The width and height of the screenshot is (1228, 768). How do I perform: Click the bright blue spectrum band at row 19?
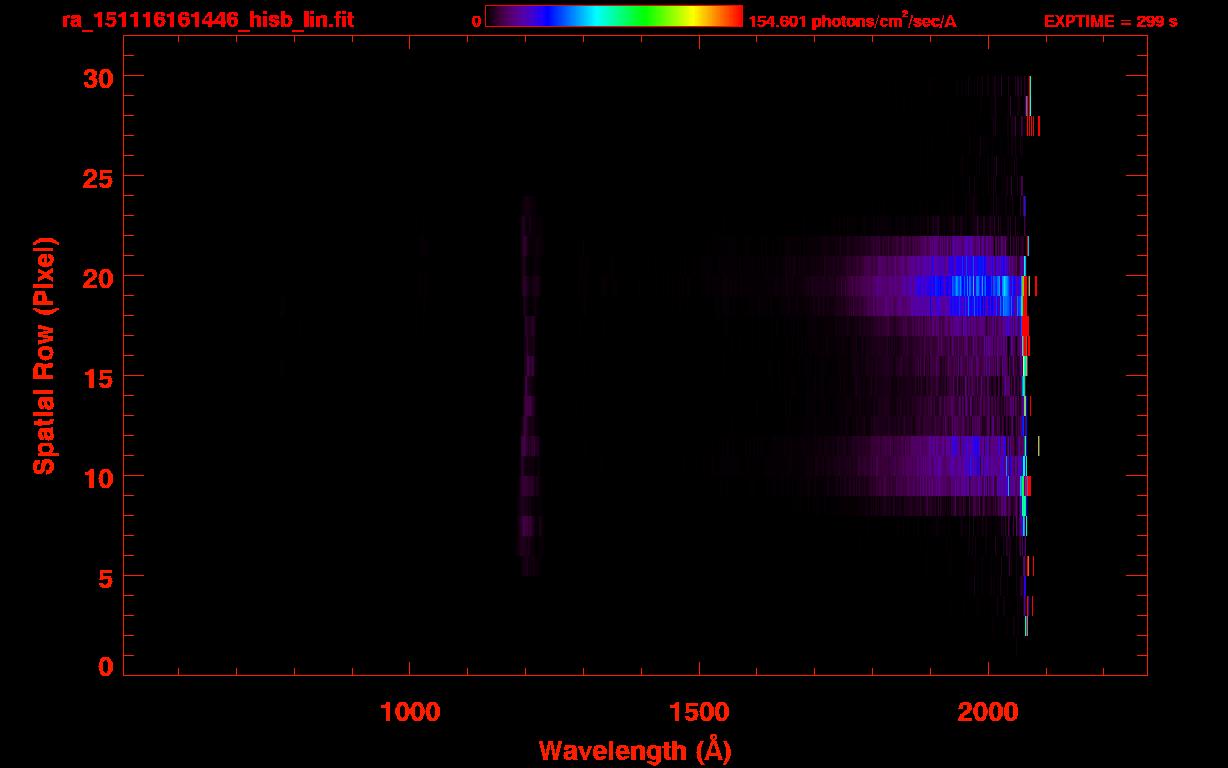click(965, 286)
